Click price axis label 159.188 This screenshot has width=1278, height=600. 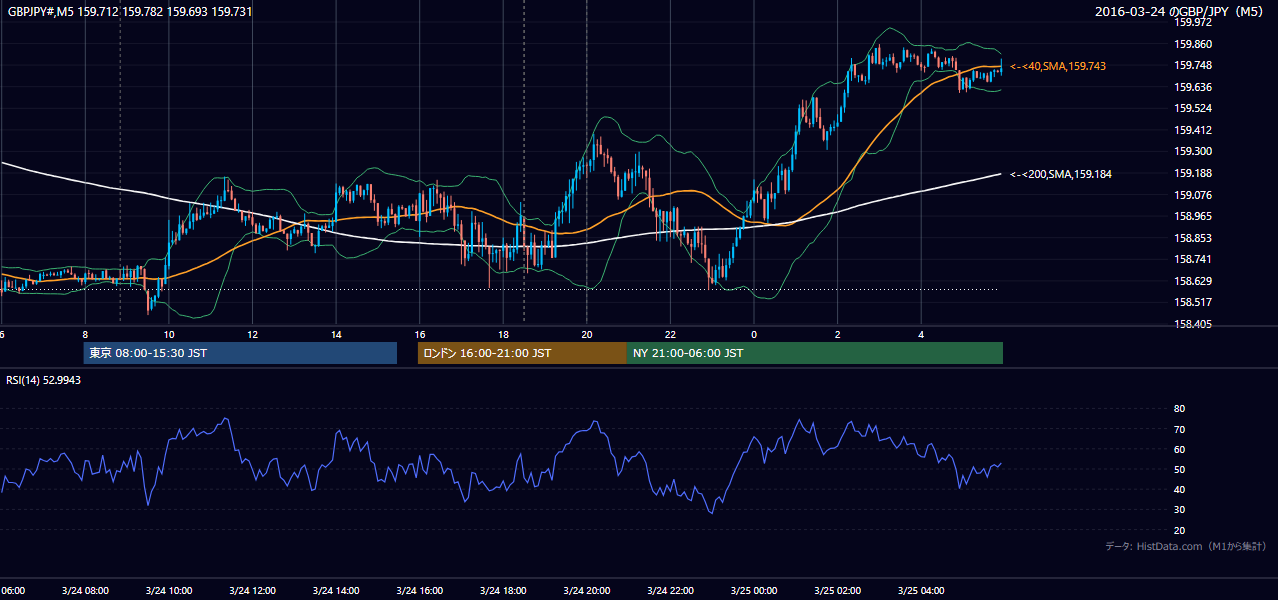1193,173
